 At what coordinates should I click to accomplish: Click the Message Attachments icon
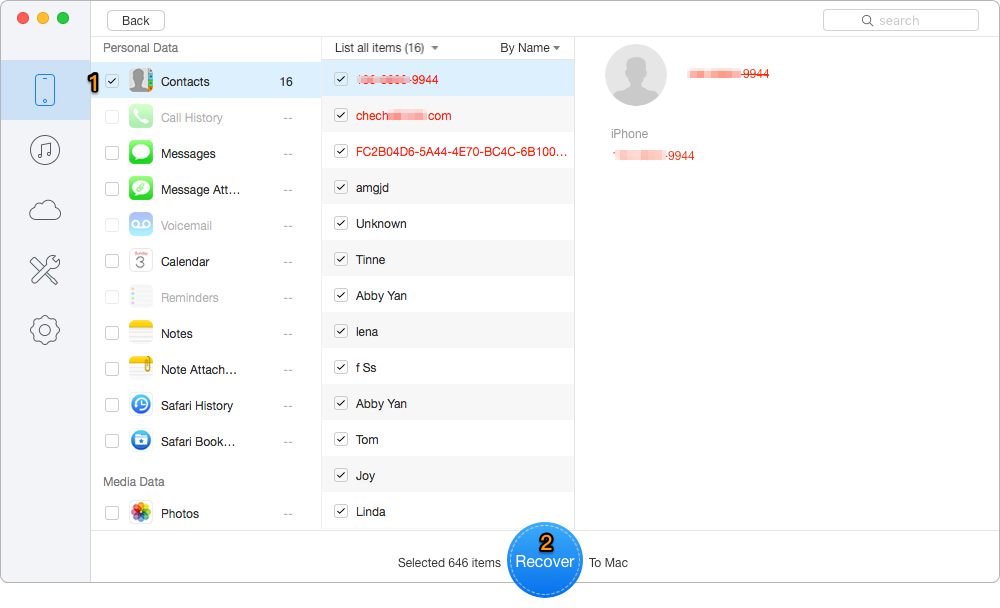click(x=141, y=189)
